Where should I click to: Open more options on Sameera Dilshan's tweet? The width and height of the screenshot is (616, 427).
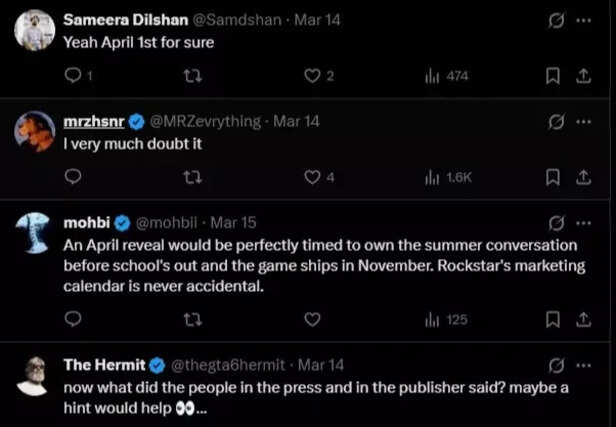[x=584, y=20]
